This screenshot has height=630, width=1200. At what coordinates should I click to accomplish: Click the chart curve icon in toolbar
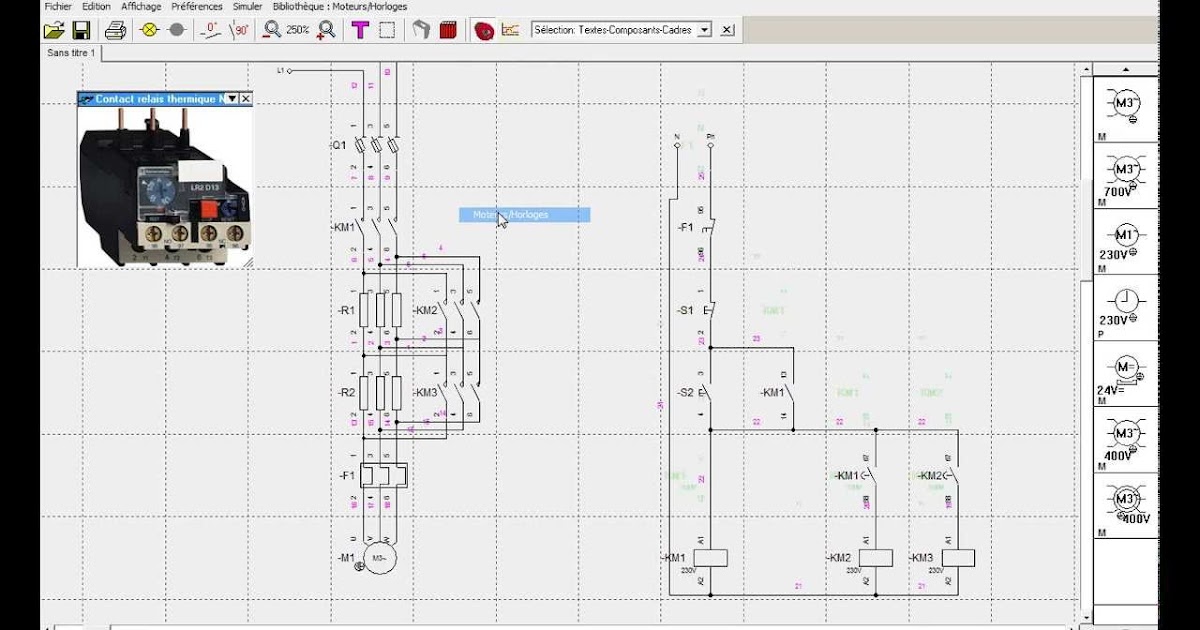[511, 30]
